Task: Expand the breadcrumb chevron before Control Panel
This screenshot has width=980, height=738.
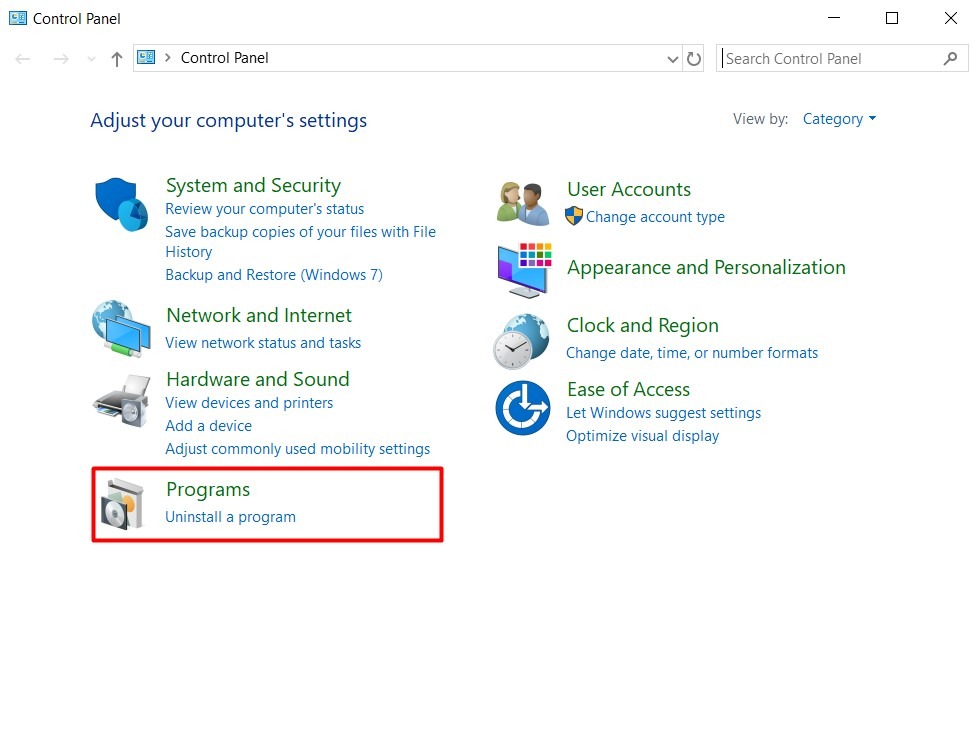Action: point(168,58)
